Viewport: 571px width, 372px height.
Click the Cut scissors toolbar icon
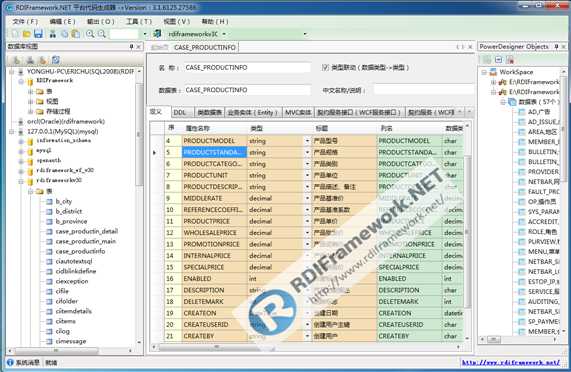pyautogui.click(x=53, y=34)
